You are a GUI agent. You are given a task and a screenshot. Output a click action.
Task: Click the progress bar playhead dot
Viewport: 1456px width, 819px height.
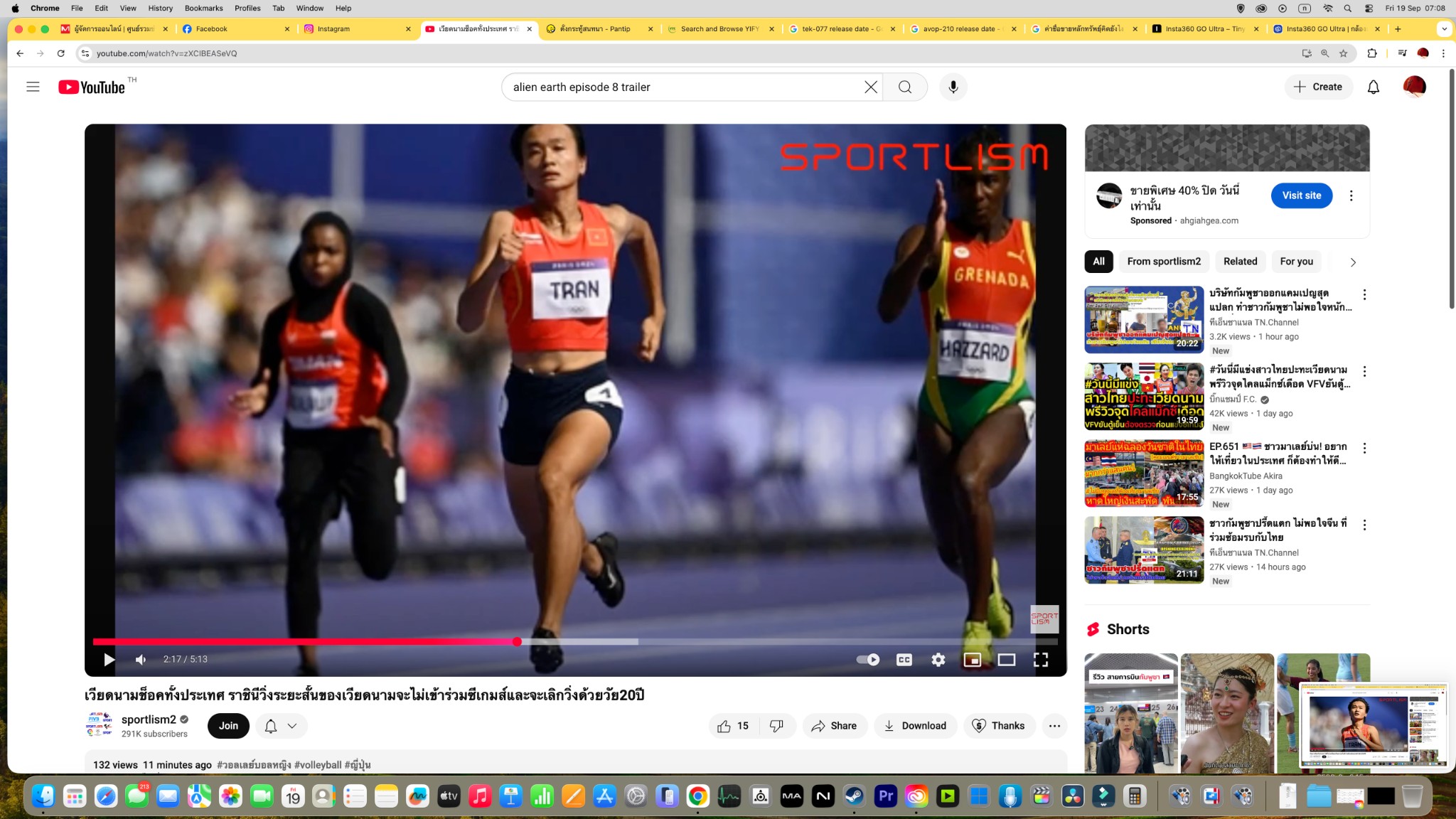517,641
